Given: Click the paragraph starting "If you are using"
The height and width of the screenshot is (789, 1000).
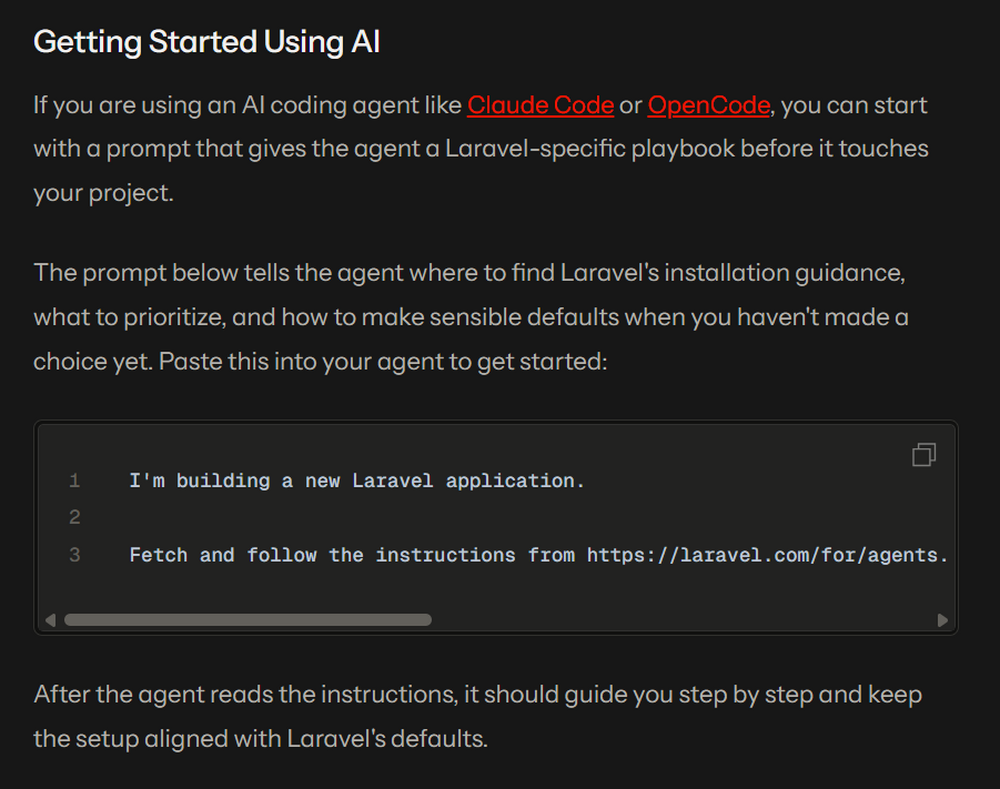Looking at the screenshot, I should click(480, 149).
